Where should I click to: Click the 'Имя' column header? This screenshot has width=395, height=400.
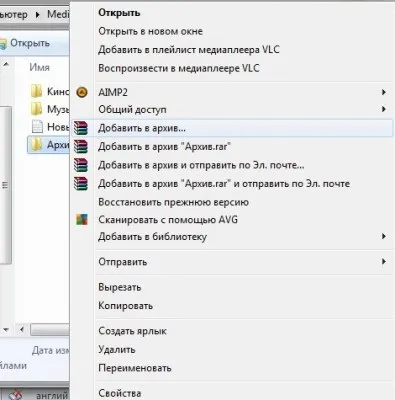click(x=39, y=67)
